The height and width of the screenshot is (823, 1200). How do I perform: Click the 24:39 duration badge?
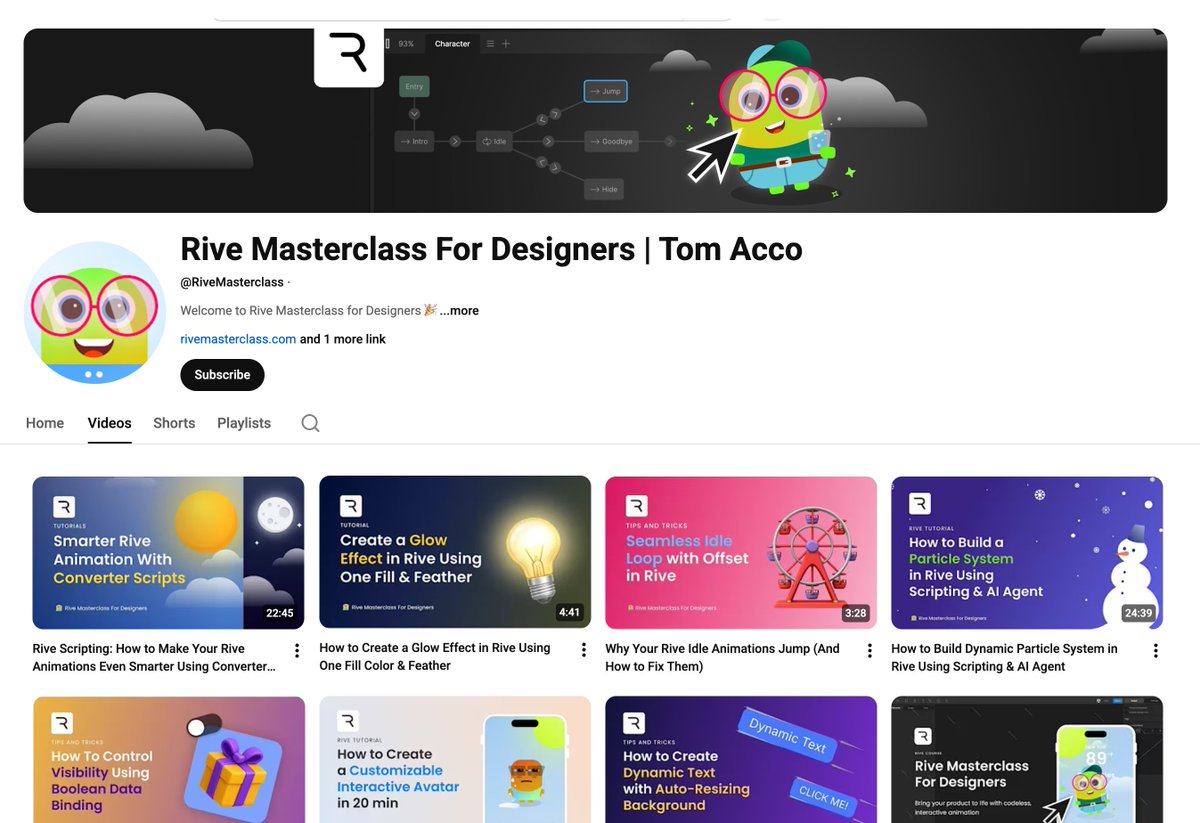pos(1138,613)
